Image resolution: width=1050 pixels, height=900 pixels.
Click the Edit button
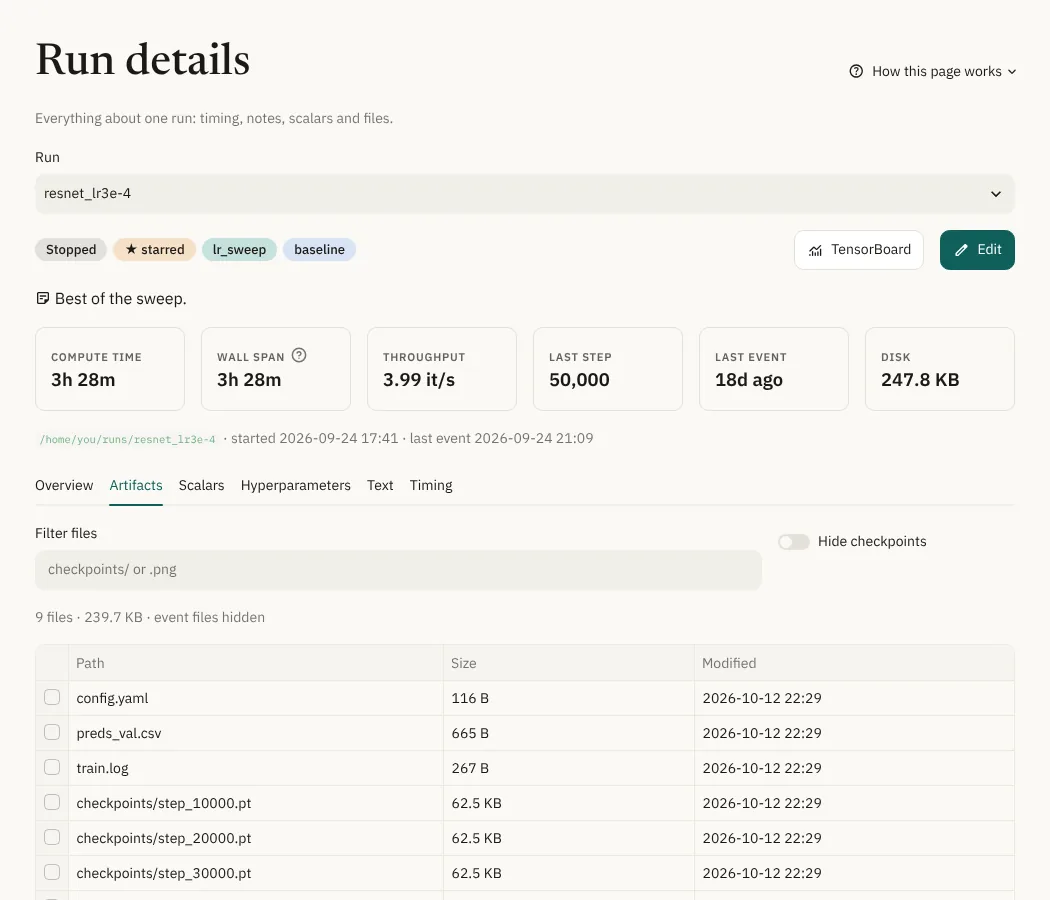click(x=977, y=250)
